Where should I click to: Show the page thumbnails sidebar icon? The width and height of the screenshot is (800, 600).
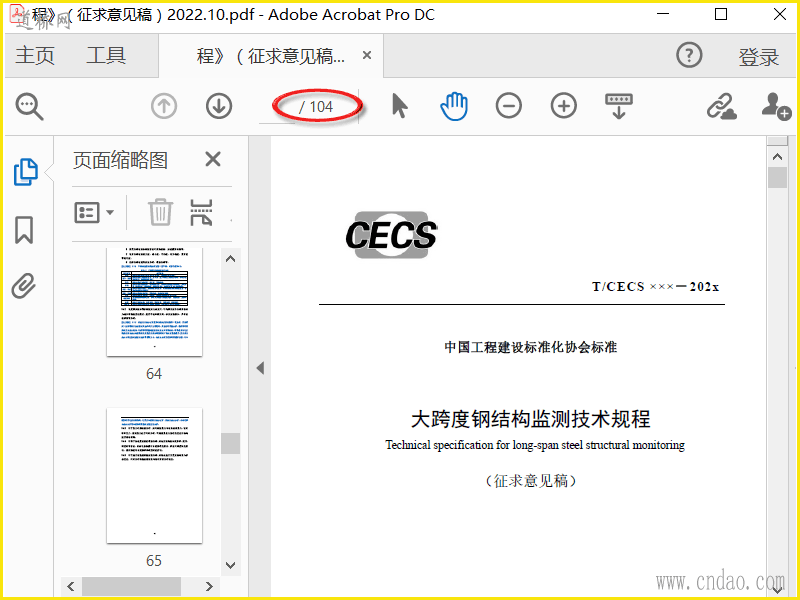coord(26,171)
